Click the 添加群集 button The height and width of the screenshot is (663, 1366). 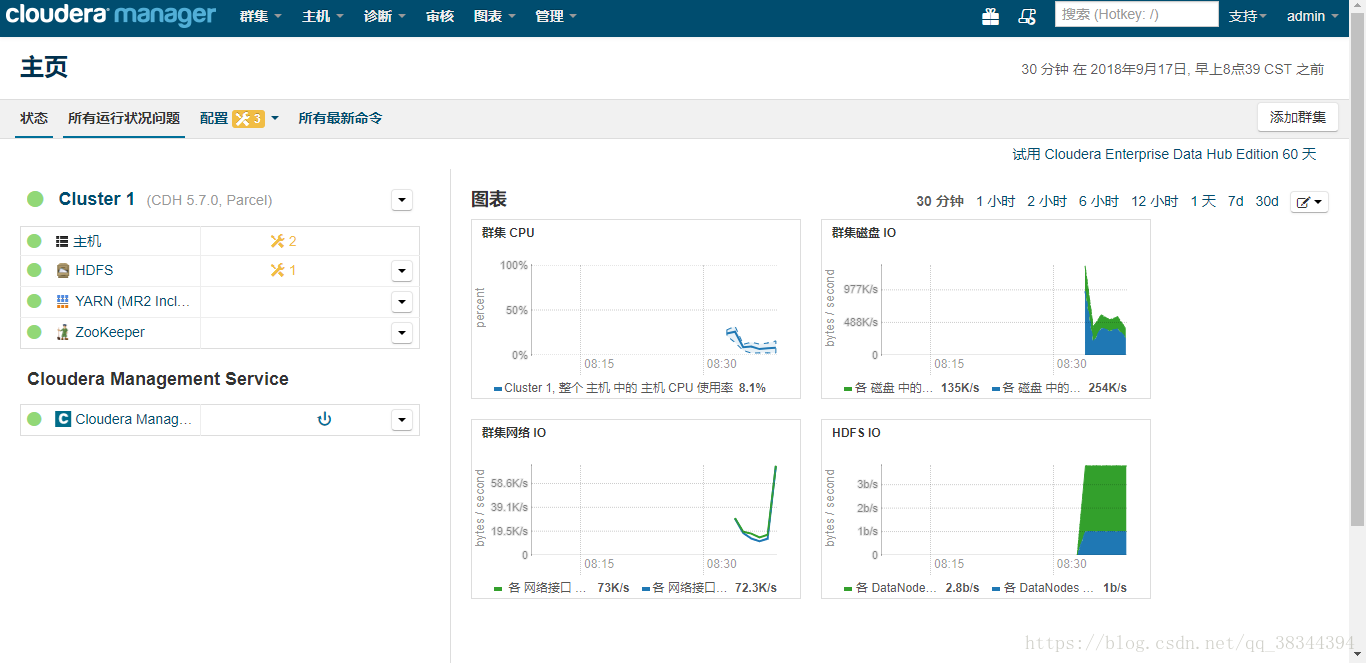pyautogui.click(x=1298, y=117)
